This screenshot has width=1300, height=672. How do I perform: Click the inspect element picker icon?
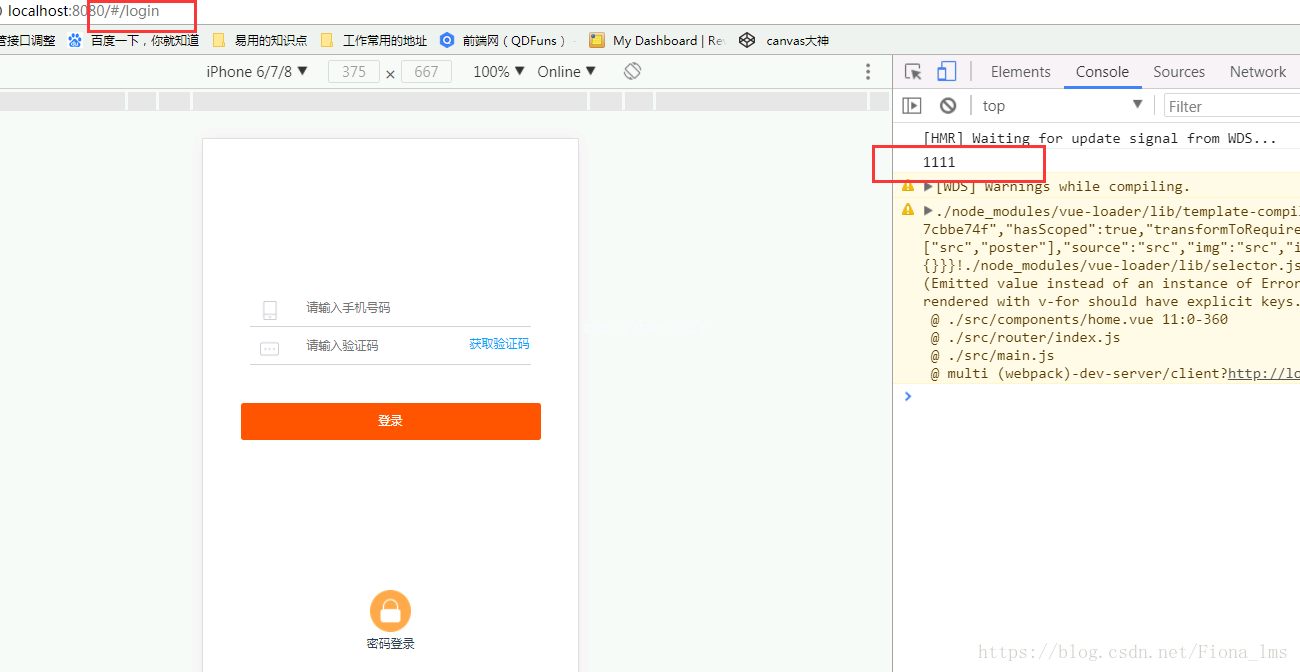pos(913,72)
